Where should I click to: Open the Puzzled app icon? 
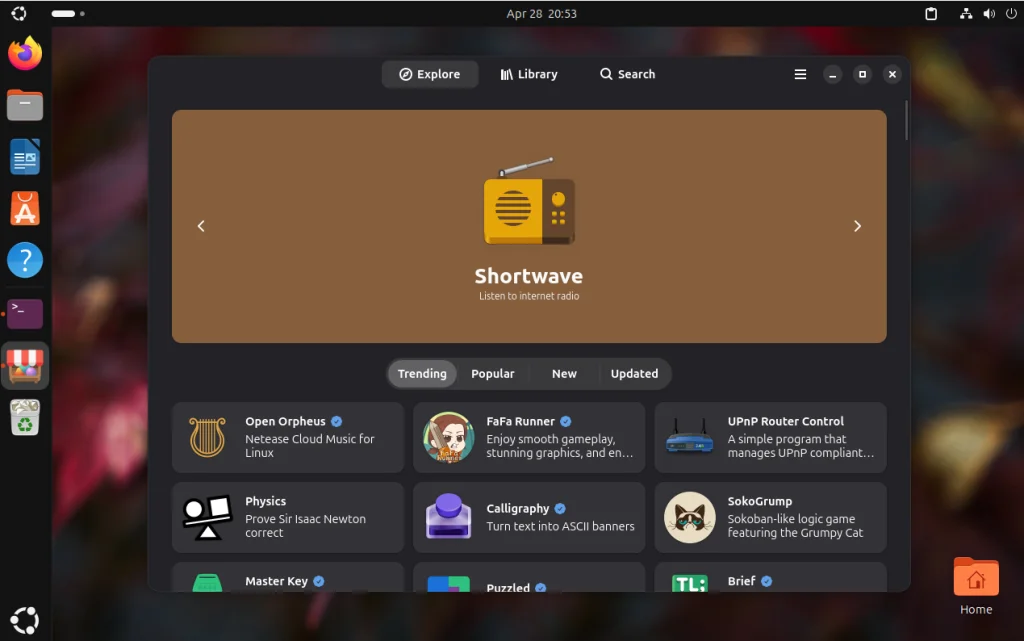[449, 584]
